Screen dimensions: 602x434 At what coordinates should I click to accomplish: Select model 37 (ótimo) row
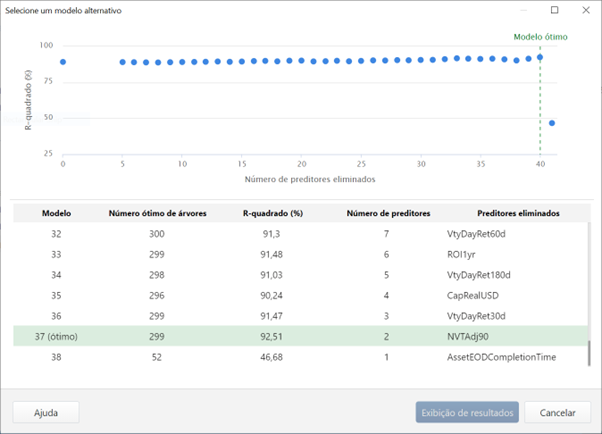[300, 337]
